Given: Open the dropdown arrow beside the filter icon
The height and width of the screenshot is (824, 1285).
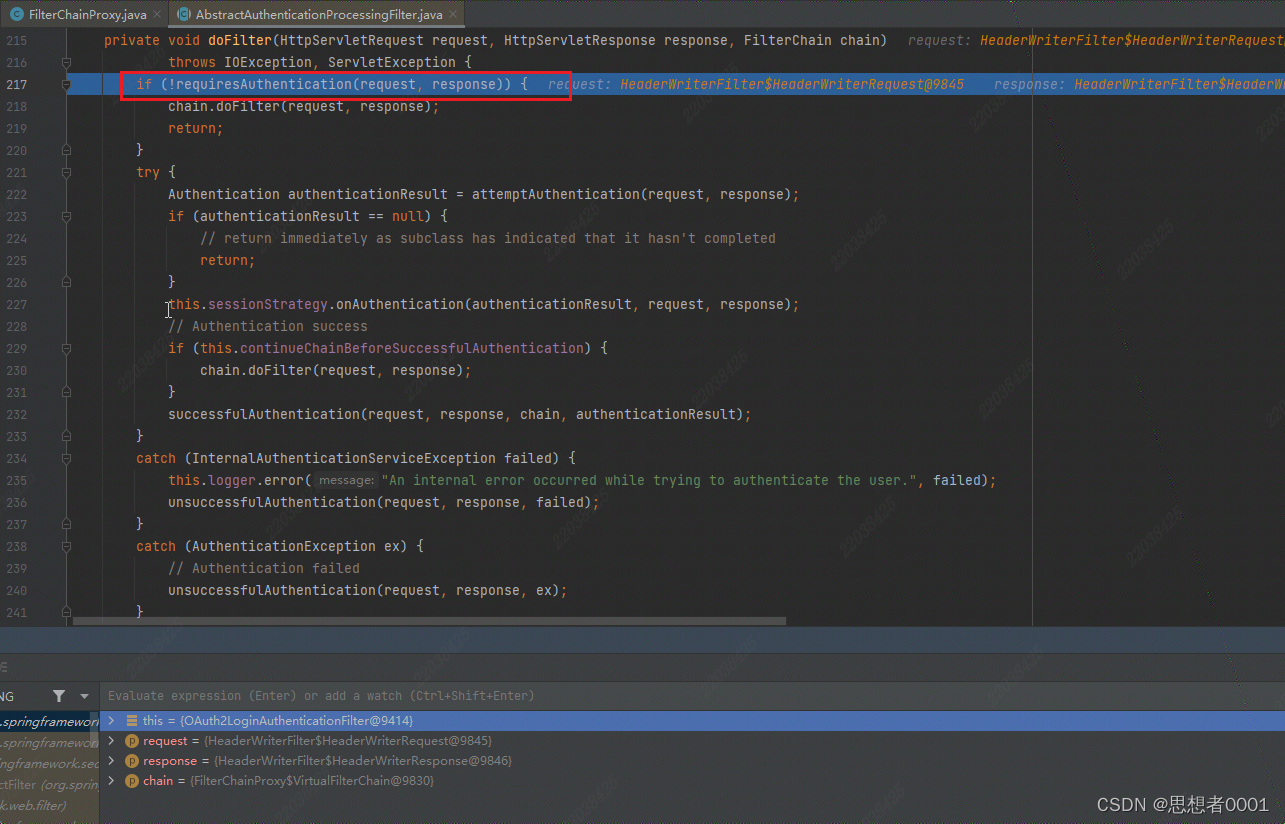Looking at the screenshot, I should point(84,696).
